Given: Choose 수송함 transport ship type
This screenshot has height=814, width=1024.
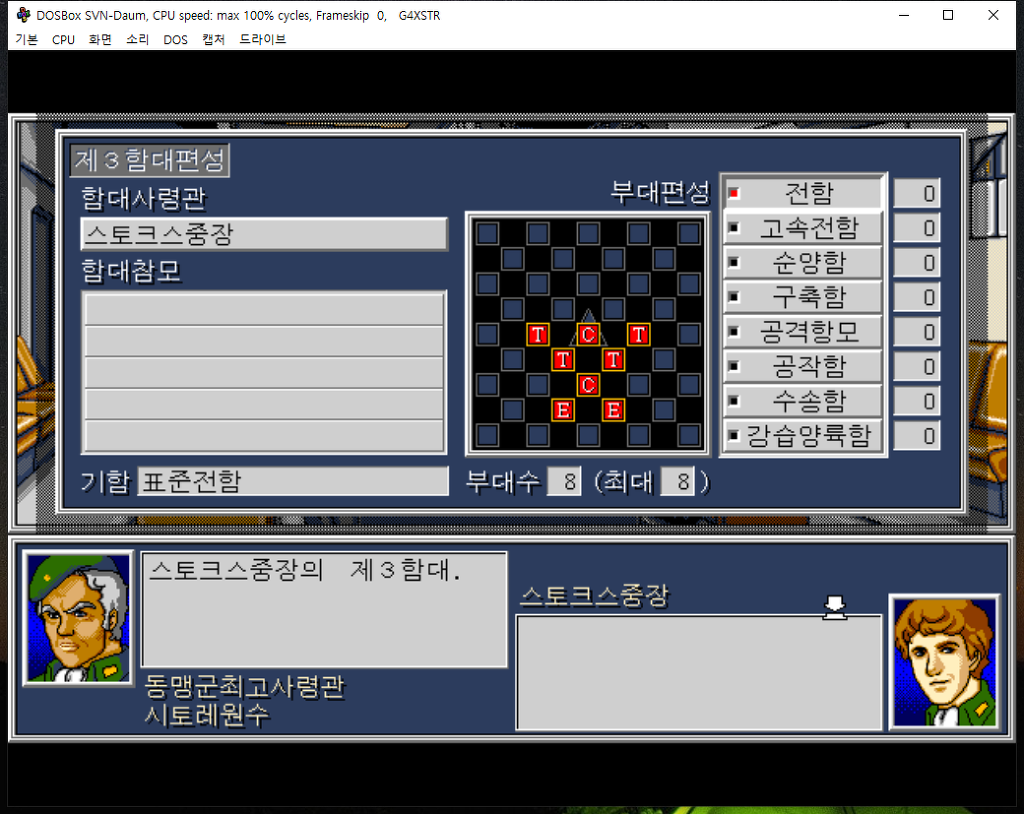Looking at the screenshot, I should pos(803,401).
